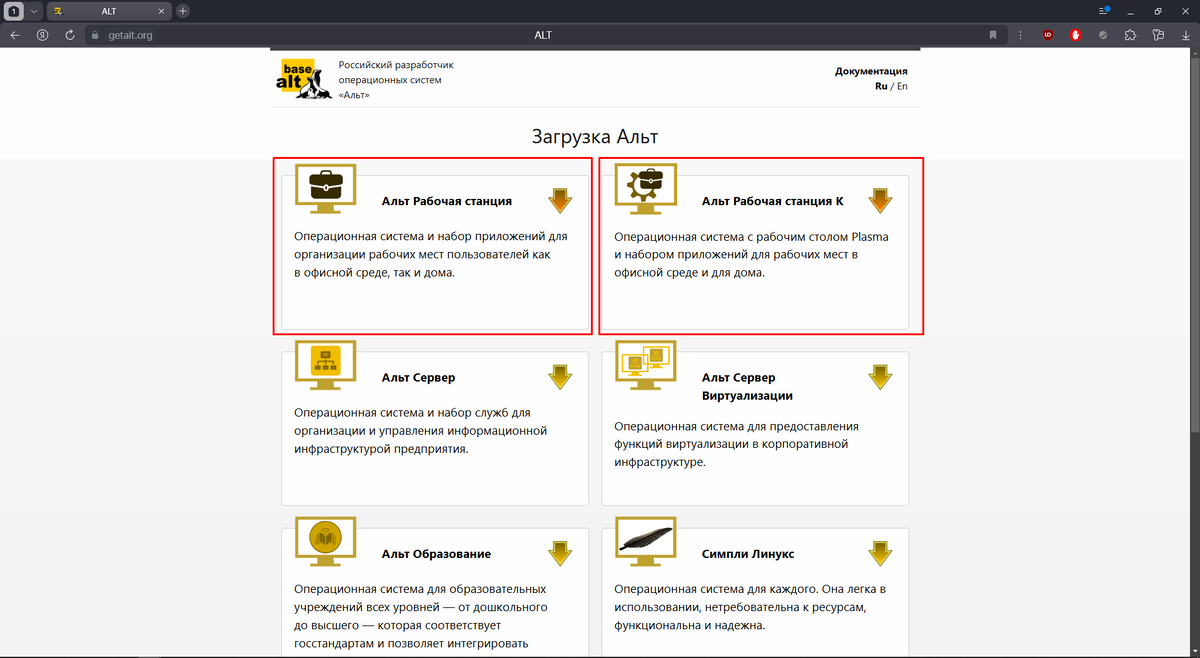The height and width of the screenshot is (658, 1200).
Task: Click the download arrow for Альт Сервер Виртуализации
Action: pos(880,377)
